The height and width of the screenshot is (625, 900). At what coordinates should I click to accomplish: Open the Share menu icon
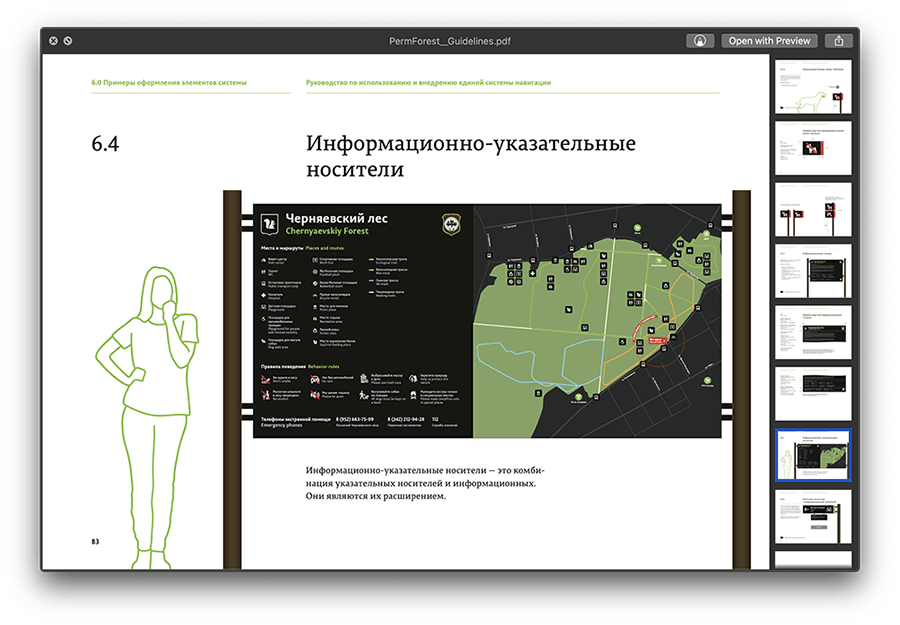[x=839, y=41]
